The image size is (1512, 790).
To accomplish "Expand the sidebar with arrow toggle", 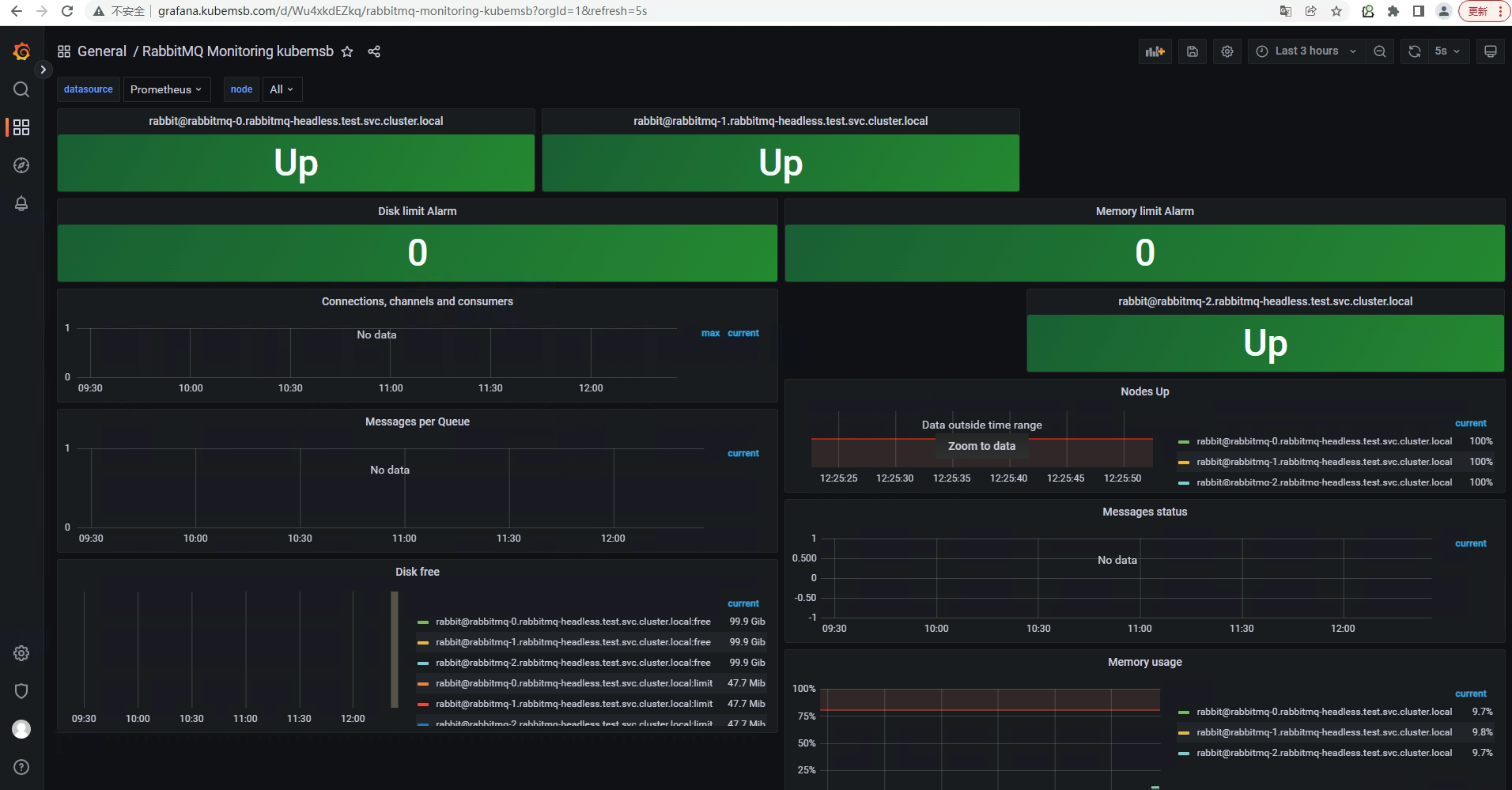I will pos(43,70).
